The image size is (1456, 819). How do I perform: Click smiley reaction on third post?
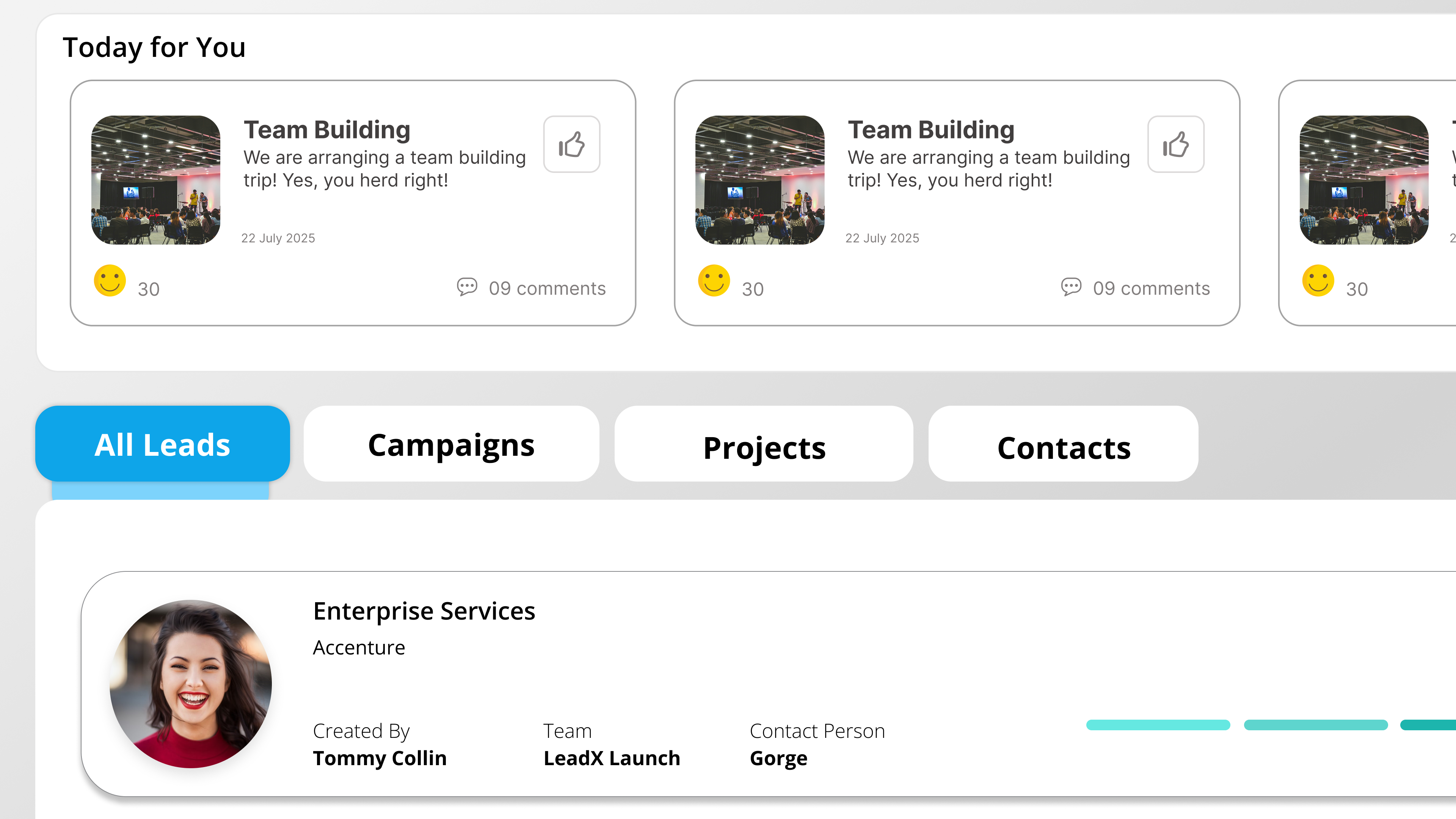pos(1318,281)
